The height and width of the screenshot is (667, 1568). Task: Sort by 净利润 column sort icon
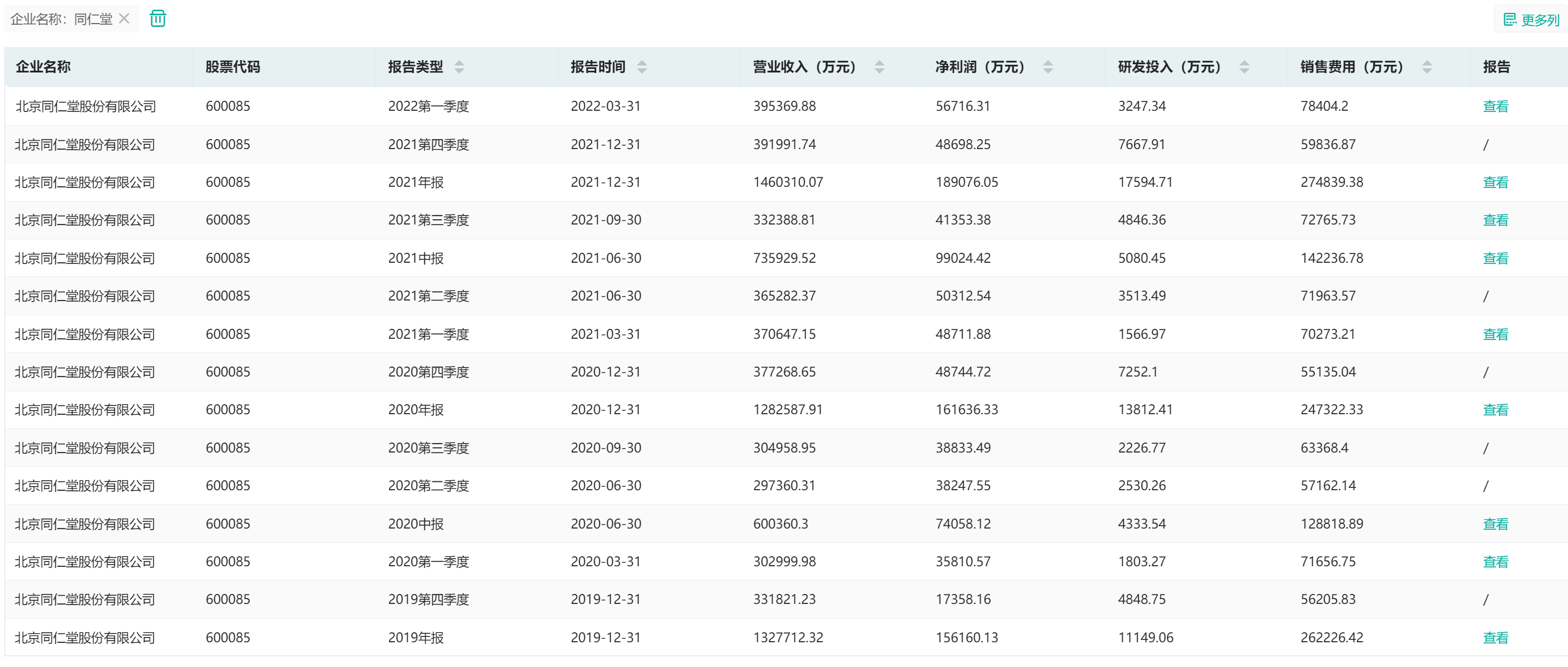pyautogui.click(x=1047, y=67)
